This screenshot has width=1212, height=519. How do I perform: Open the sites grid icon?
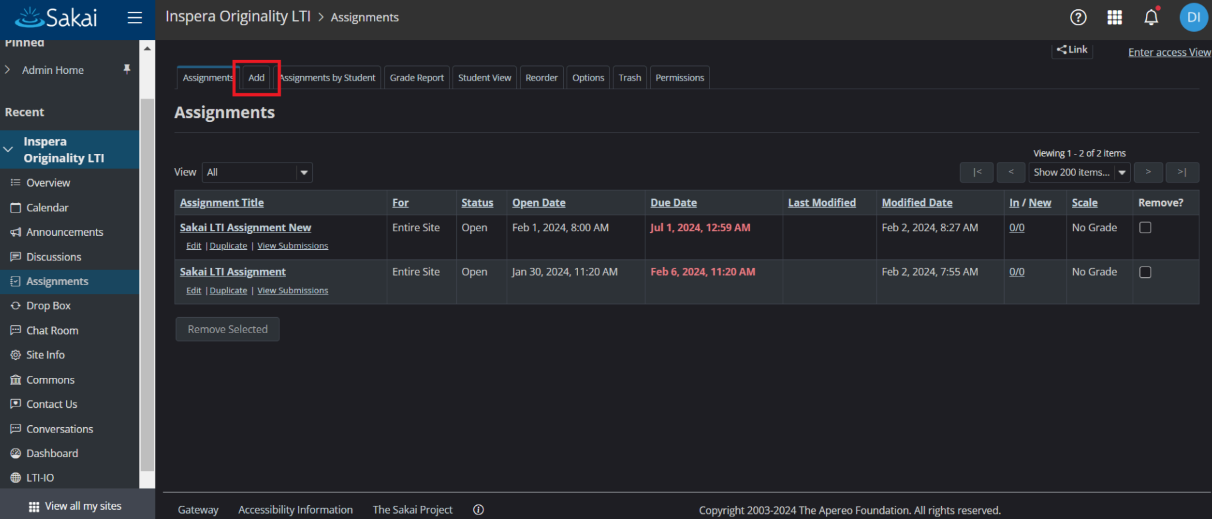coord(1115,17)
